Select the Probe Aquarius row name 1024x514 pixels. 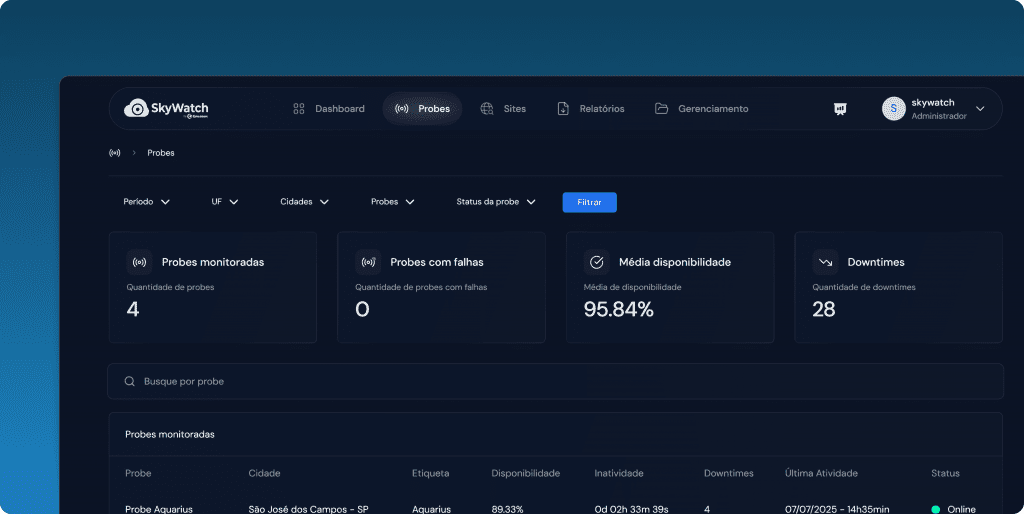[x=159, y=509]
